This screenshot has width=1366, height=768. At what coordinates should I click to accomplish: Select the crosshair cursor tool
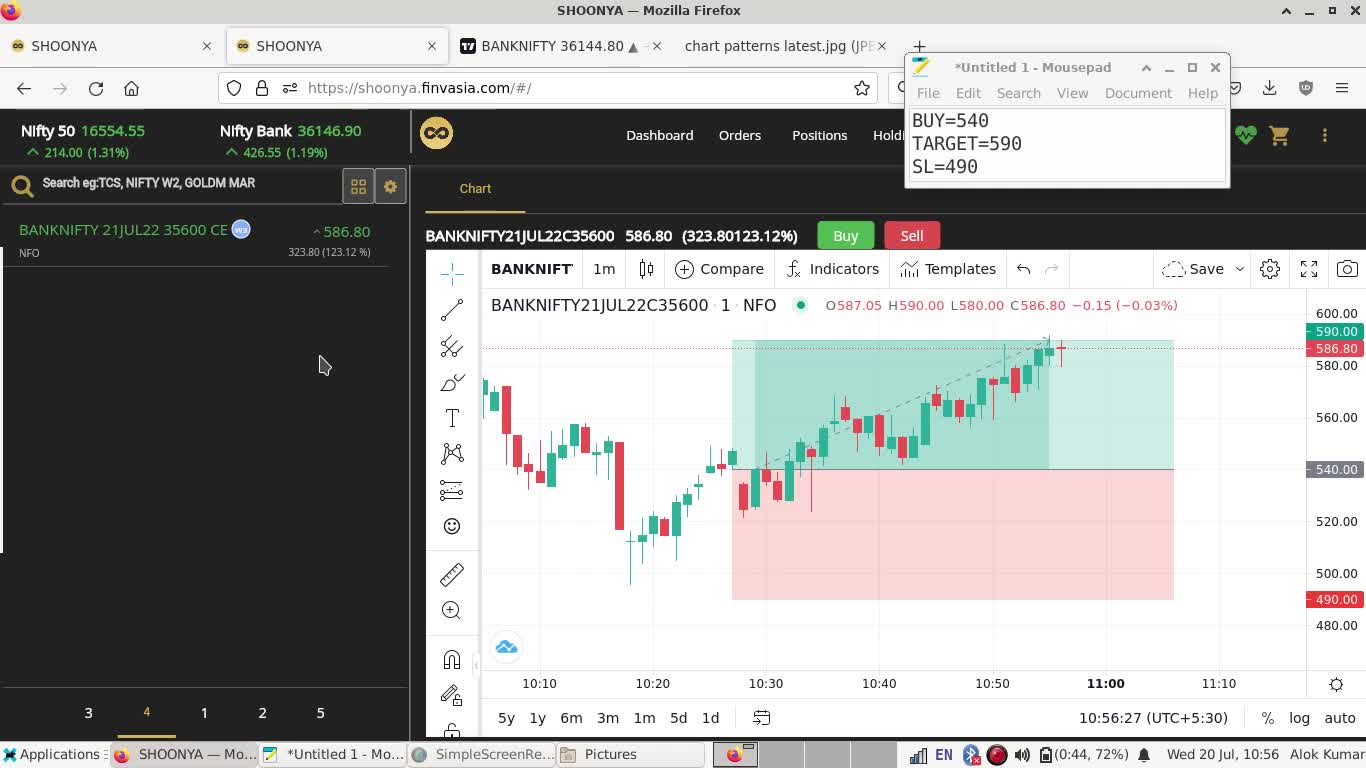click(452, 273)
